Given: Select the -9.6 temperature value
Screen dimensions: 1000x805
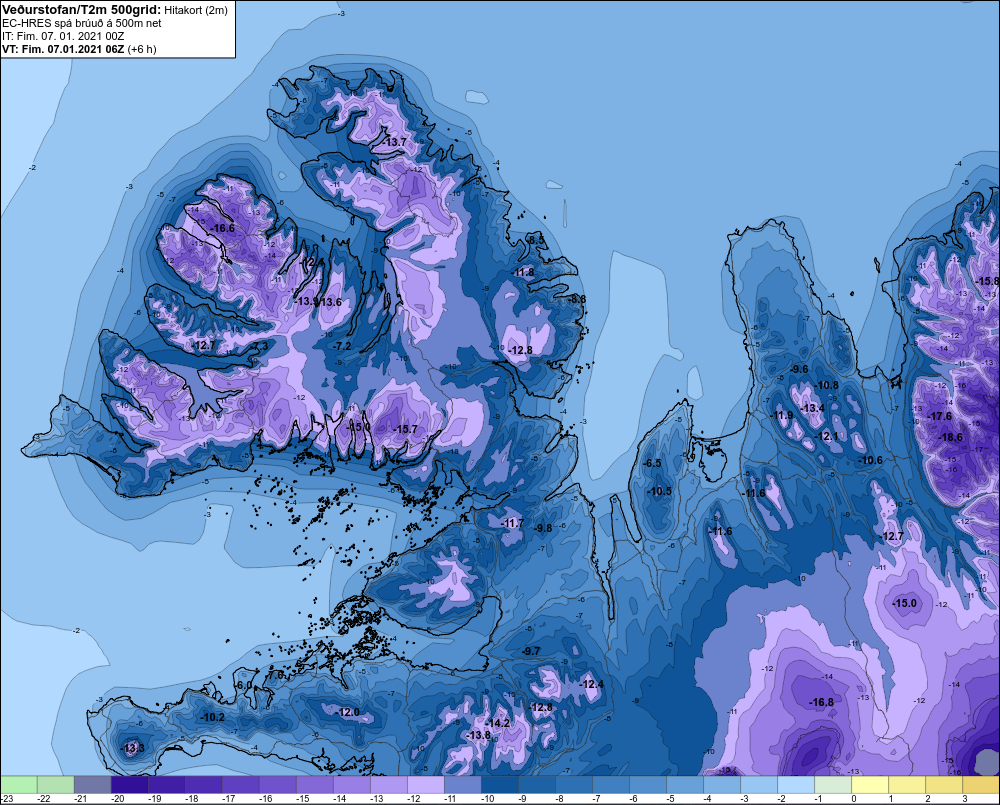Looking at the screenshot, I should 798,369.
